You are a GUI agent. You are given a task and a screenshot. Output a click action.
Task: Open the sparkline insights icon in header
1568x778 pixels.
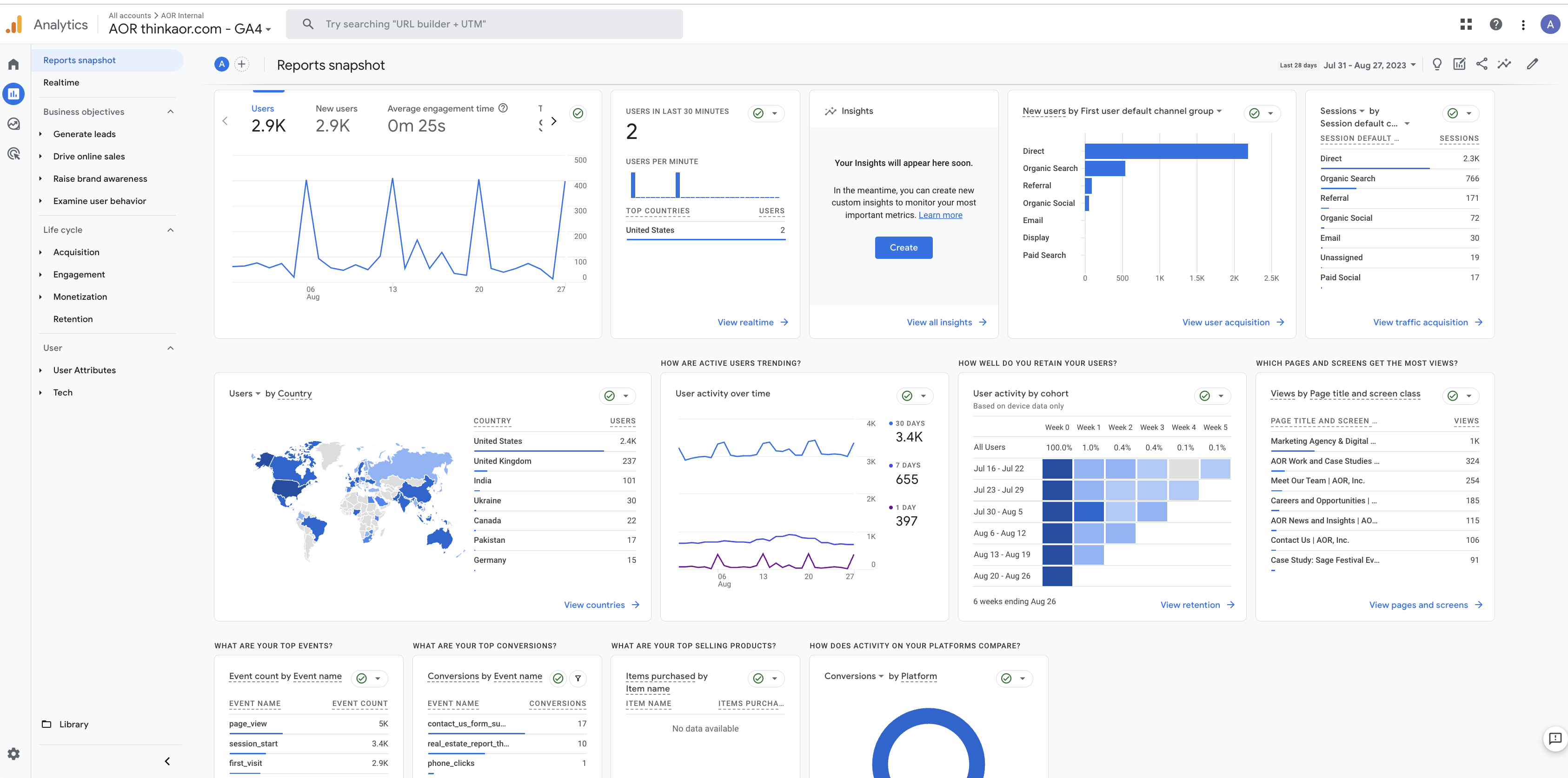point(1504,64)
